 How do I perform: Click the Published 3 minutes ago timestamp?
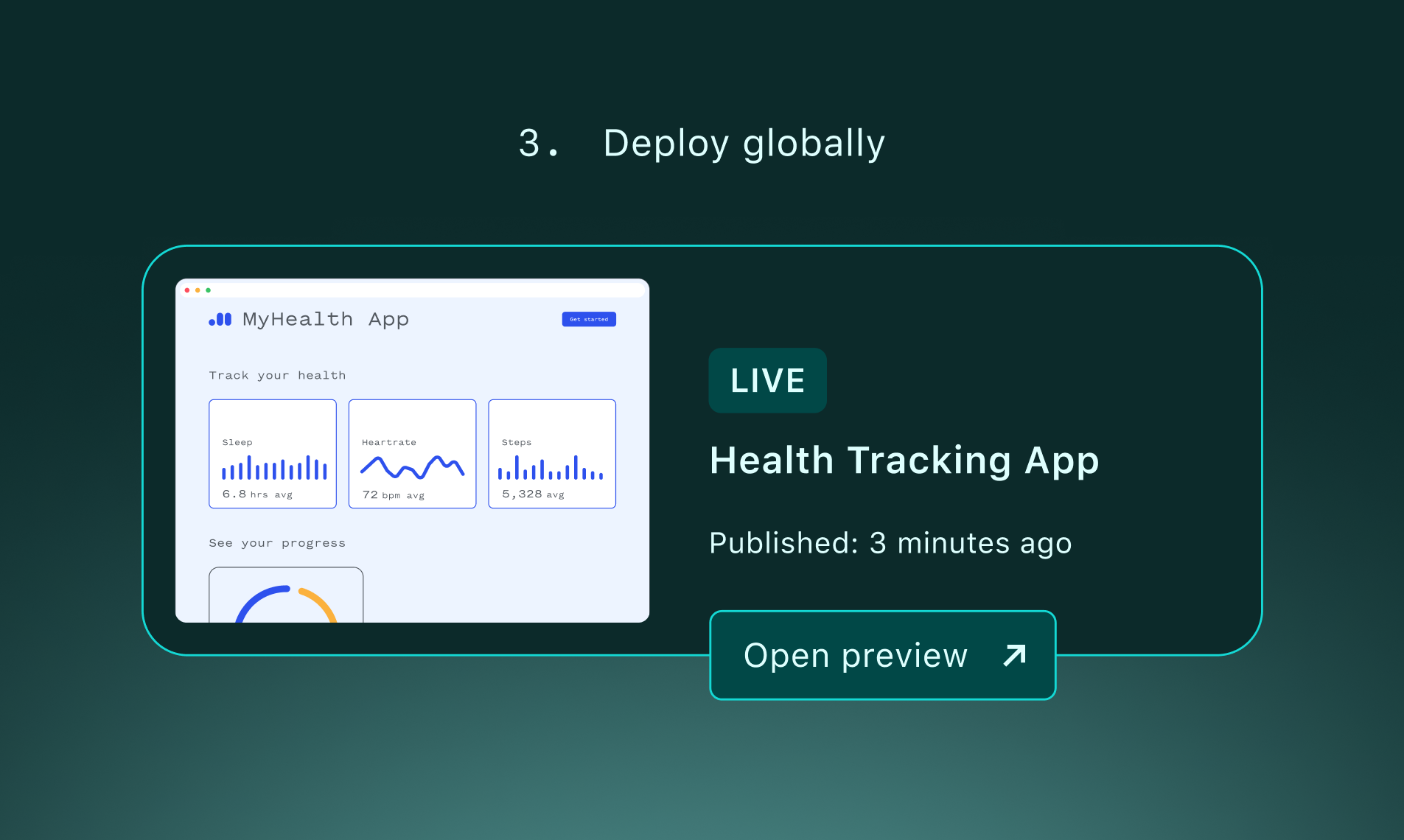click(x=890, y=543)
